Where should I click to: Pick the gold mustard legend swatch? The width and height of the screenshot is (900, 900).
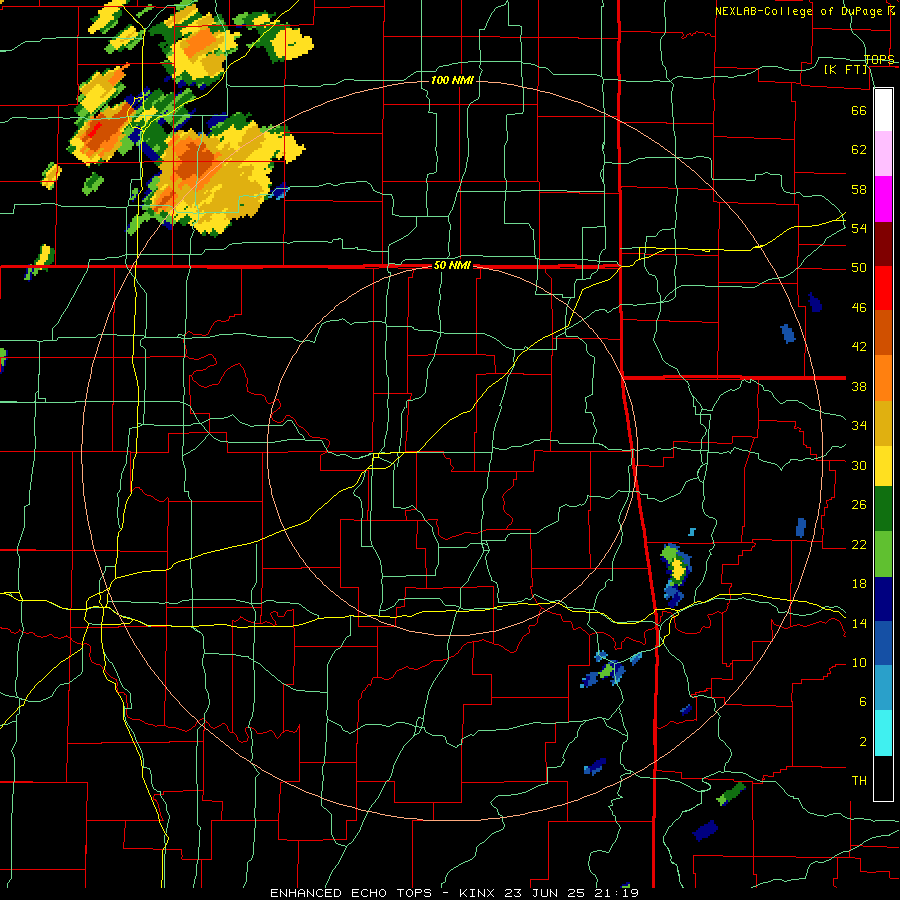(x=883, y=423)
